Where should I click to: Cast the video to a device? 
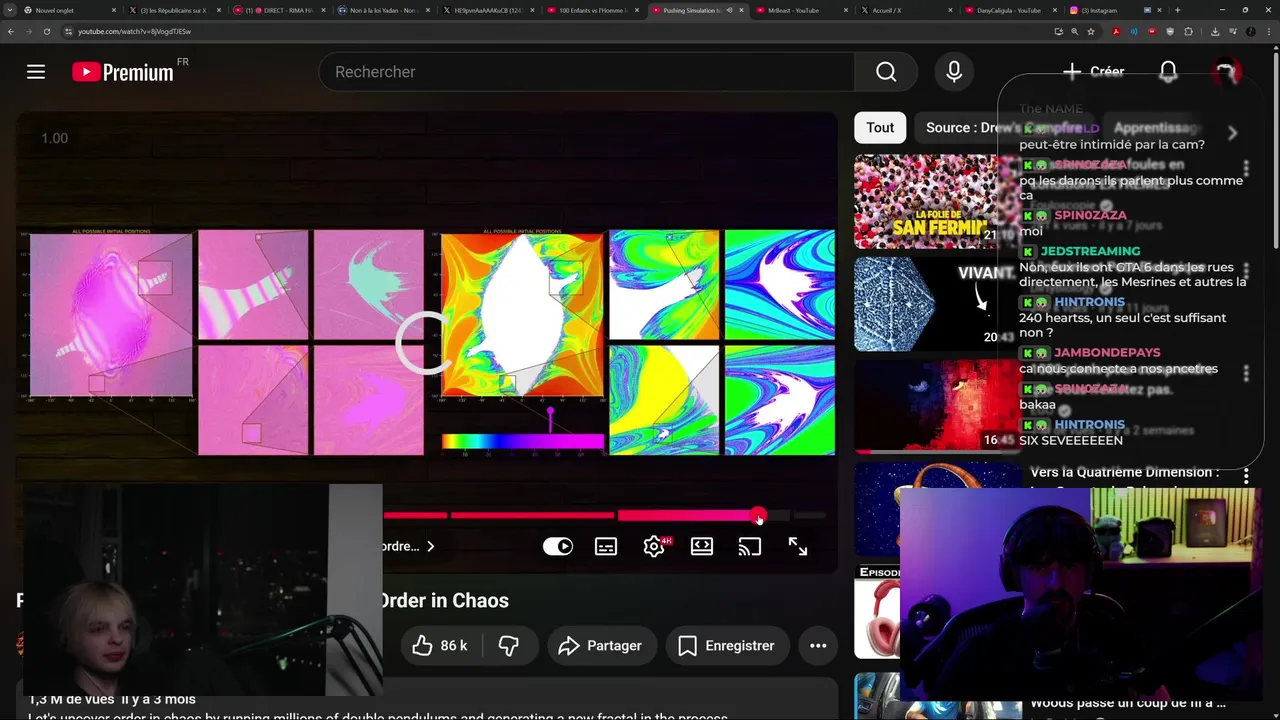coord(750,546)
